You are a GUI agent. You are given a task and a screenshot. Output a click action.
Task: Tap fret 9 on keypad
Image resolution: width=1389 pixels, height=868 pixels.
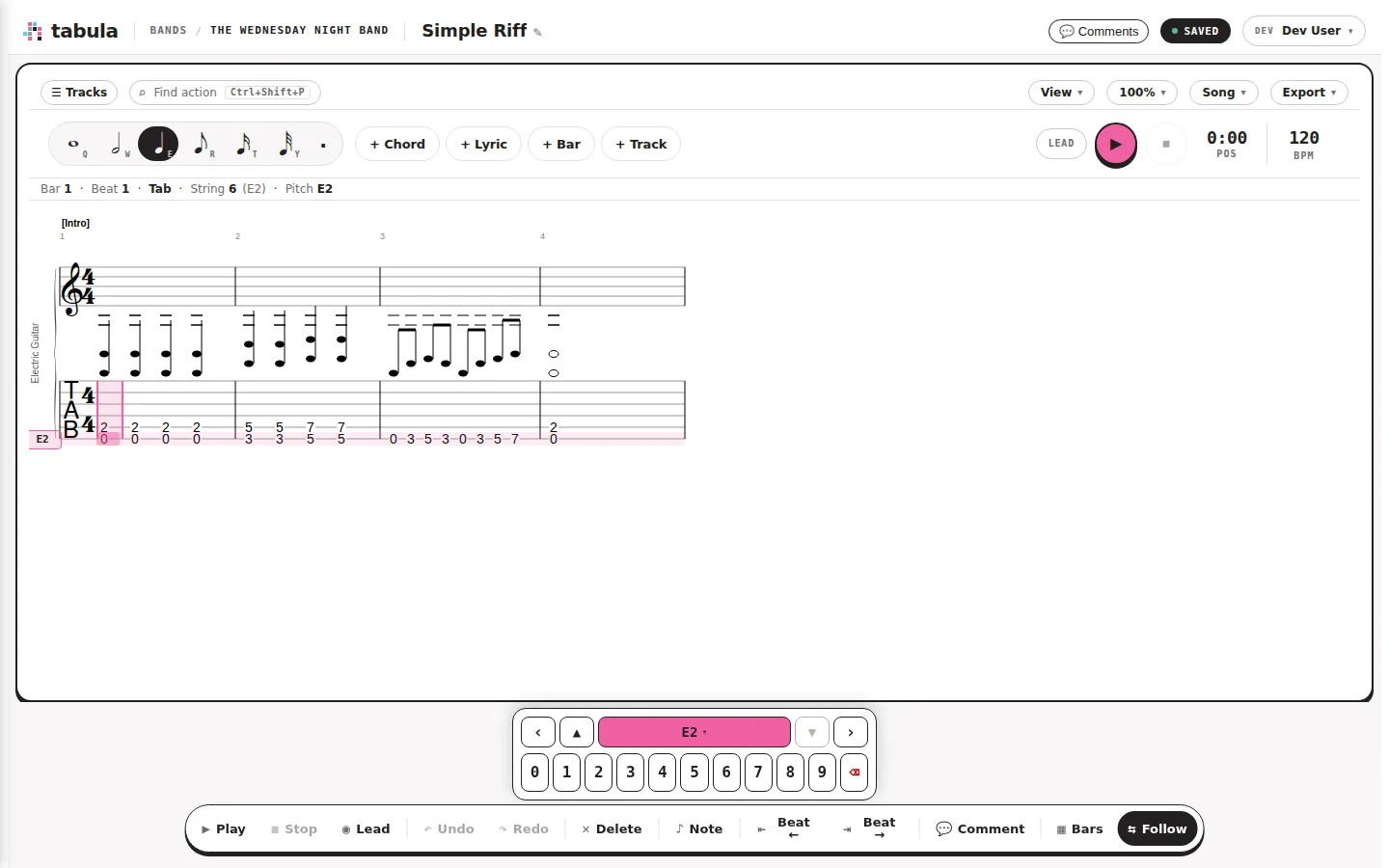pos(822,773)
